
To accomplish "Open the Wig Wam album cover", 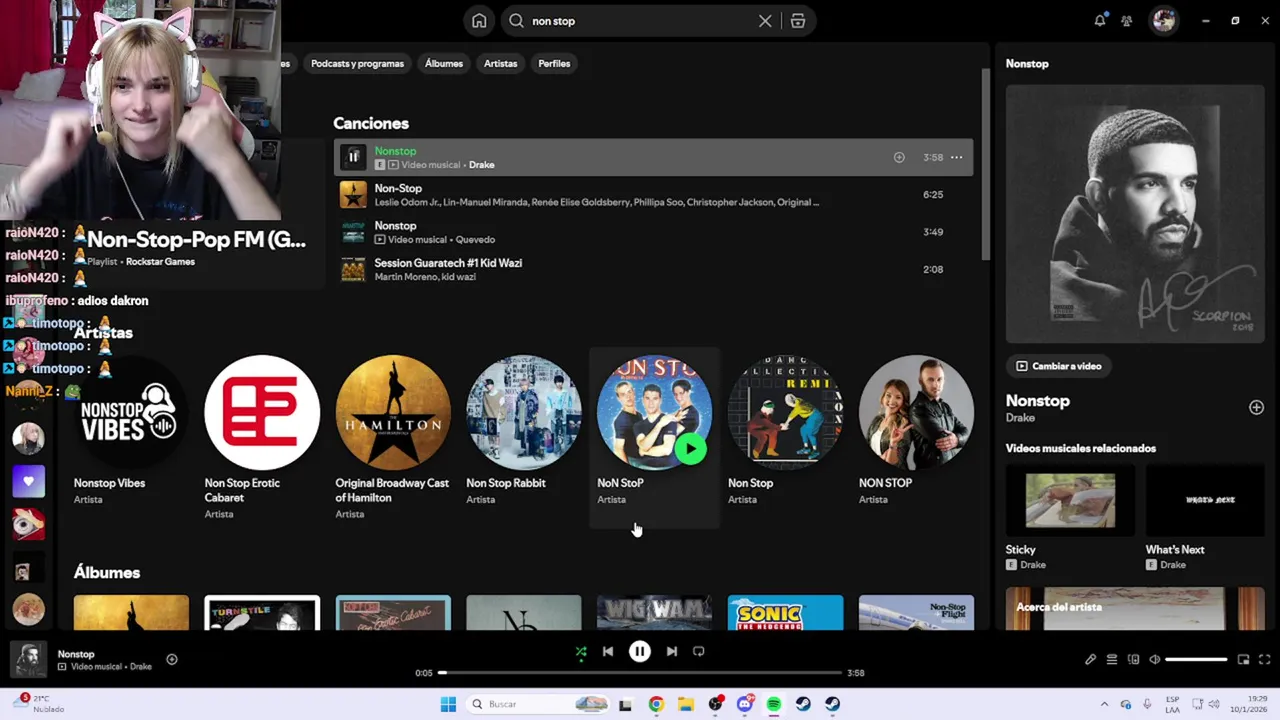I will point(654,612).
